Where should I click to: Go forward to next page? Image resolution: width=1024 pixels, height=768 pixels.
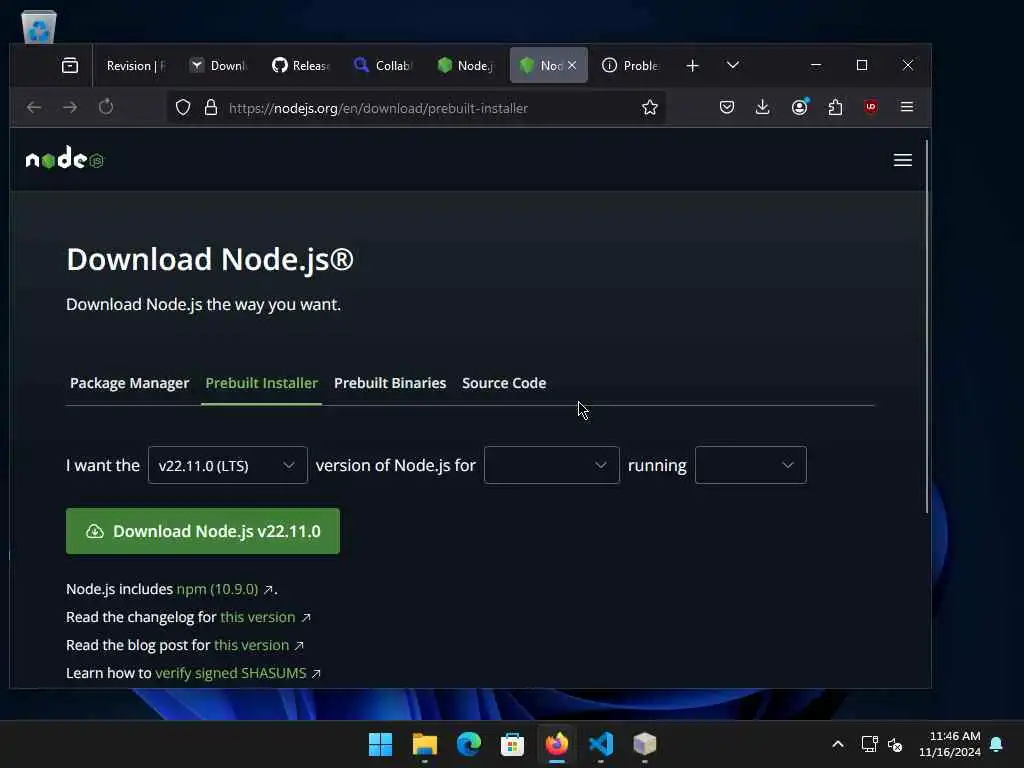tap(70, 107)
